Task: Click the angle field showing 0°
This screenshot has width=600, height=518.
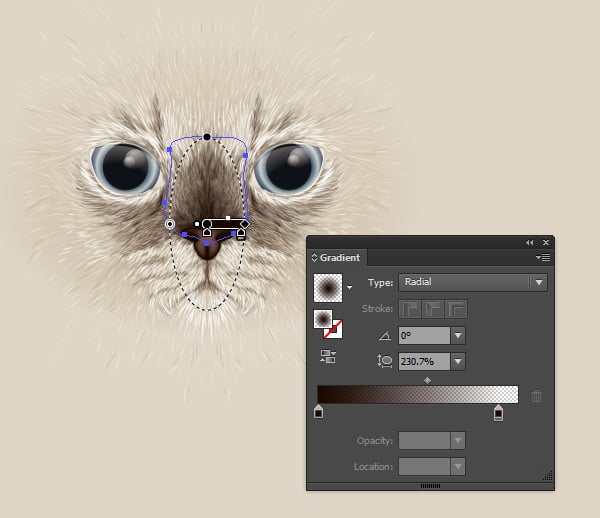Action: coord(424,336)
